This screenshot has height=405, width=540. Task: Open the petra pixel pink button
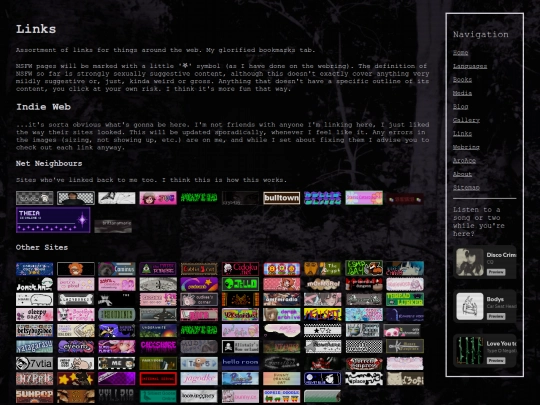click(75, 284)
